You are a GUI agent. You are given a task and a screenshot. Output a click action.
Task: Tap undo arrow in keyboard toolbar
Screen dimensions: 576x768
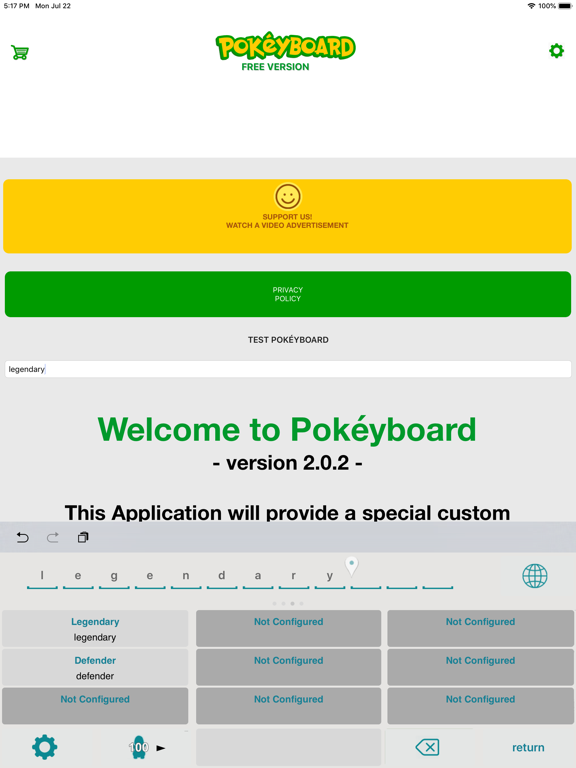(x=23, y=537)
